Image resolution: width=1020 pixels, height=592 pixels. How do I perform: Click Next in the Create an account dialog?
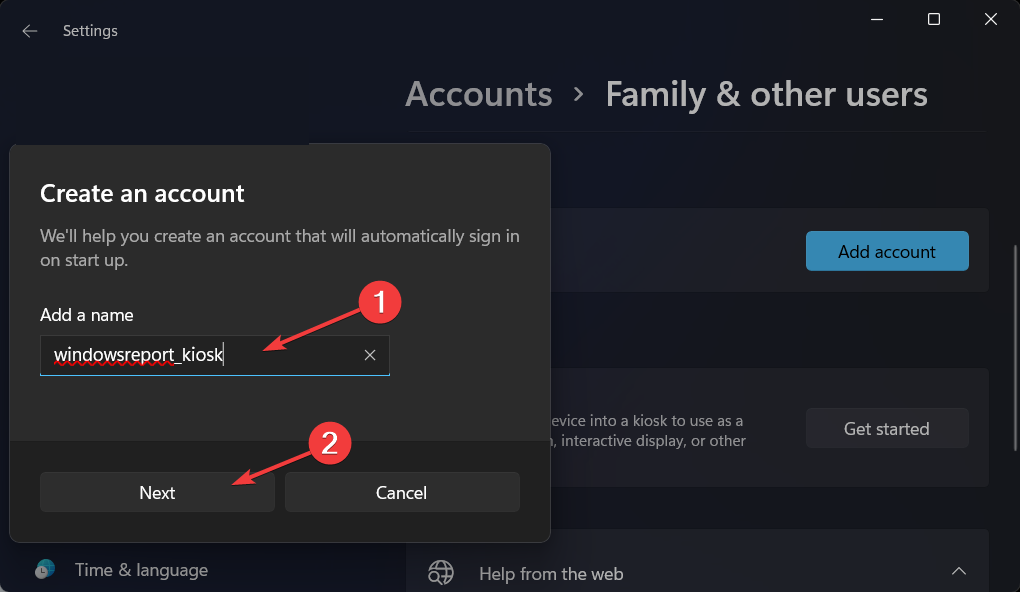pos(157,493)
